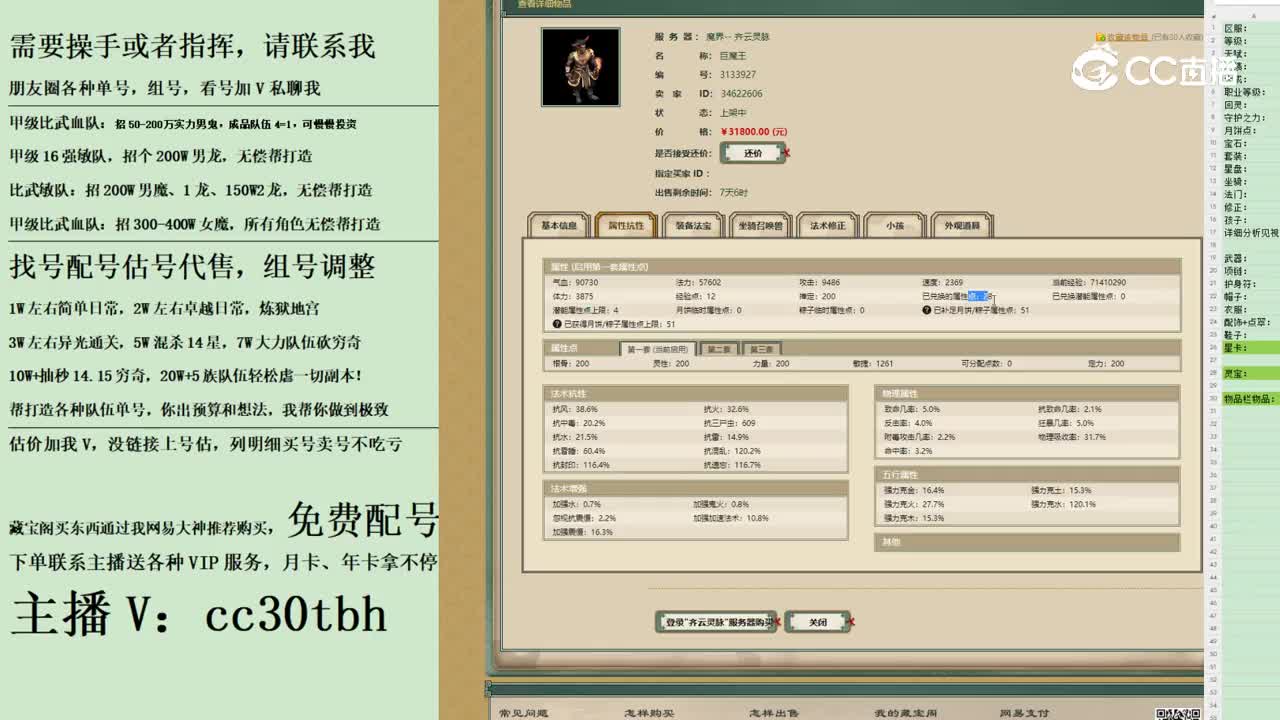
Task: Click the character portrait thumbnail
Action: tap(580, 67)
